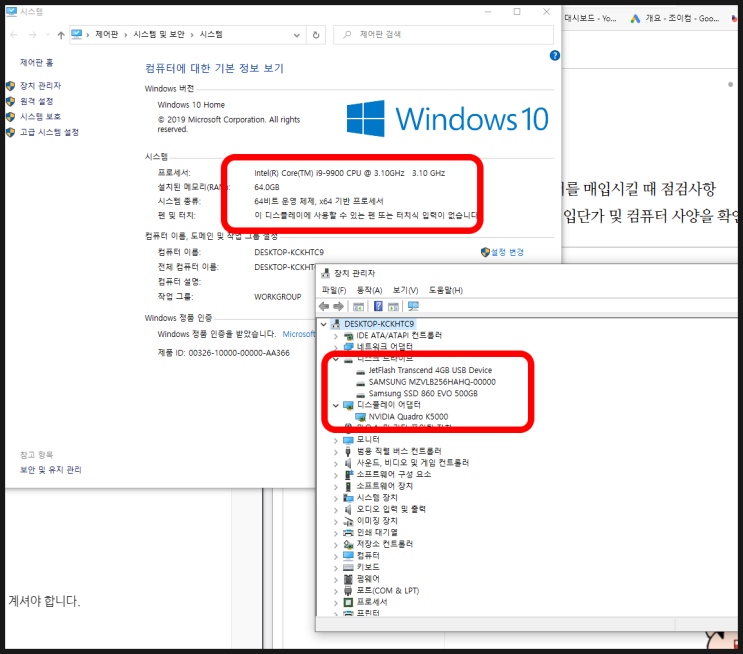Image resolution: width=743 pixels, height=654 pixels.
Task: Select the 저장소 컨트롤러 row
Action: 384,544
